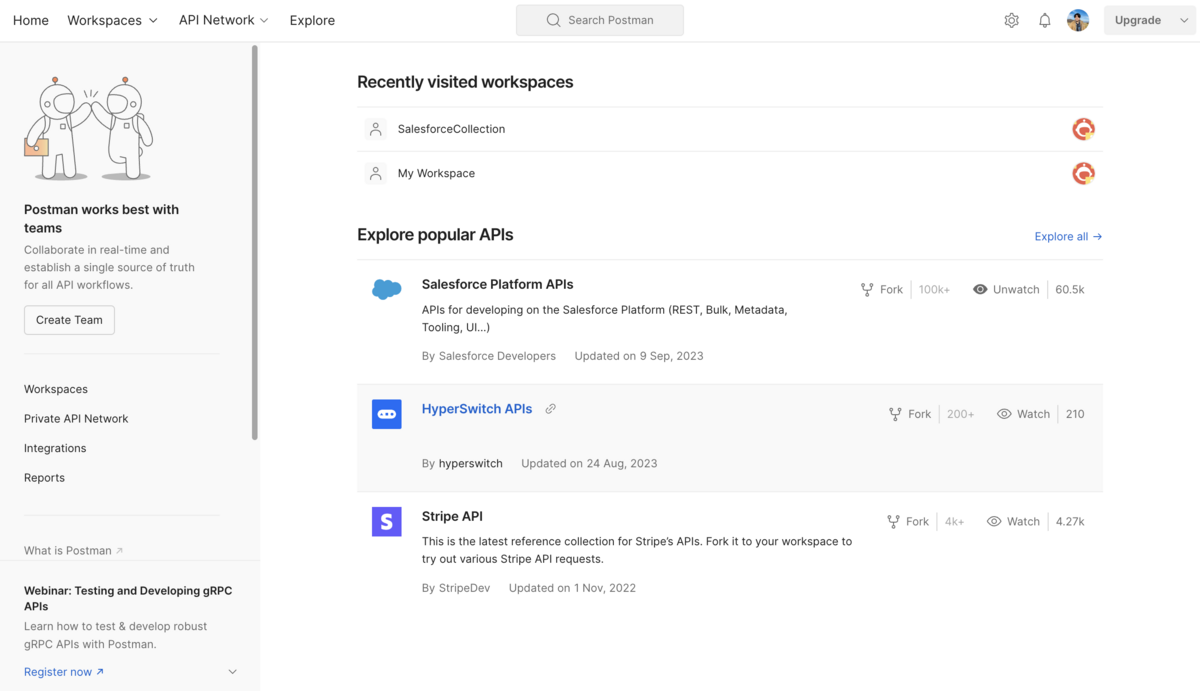Go to the Explore tab
Screen dimensions: 1200x691
(312, 20)
